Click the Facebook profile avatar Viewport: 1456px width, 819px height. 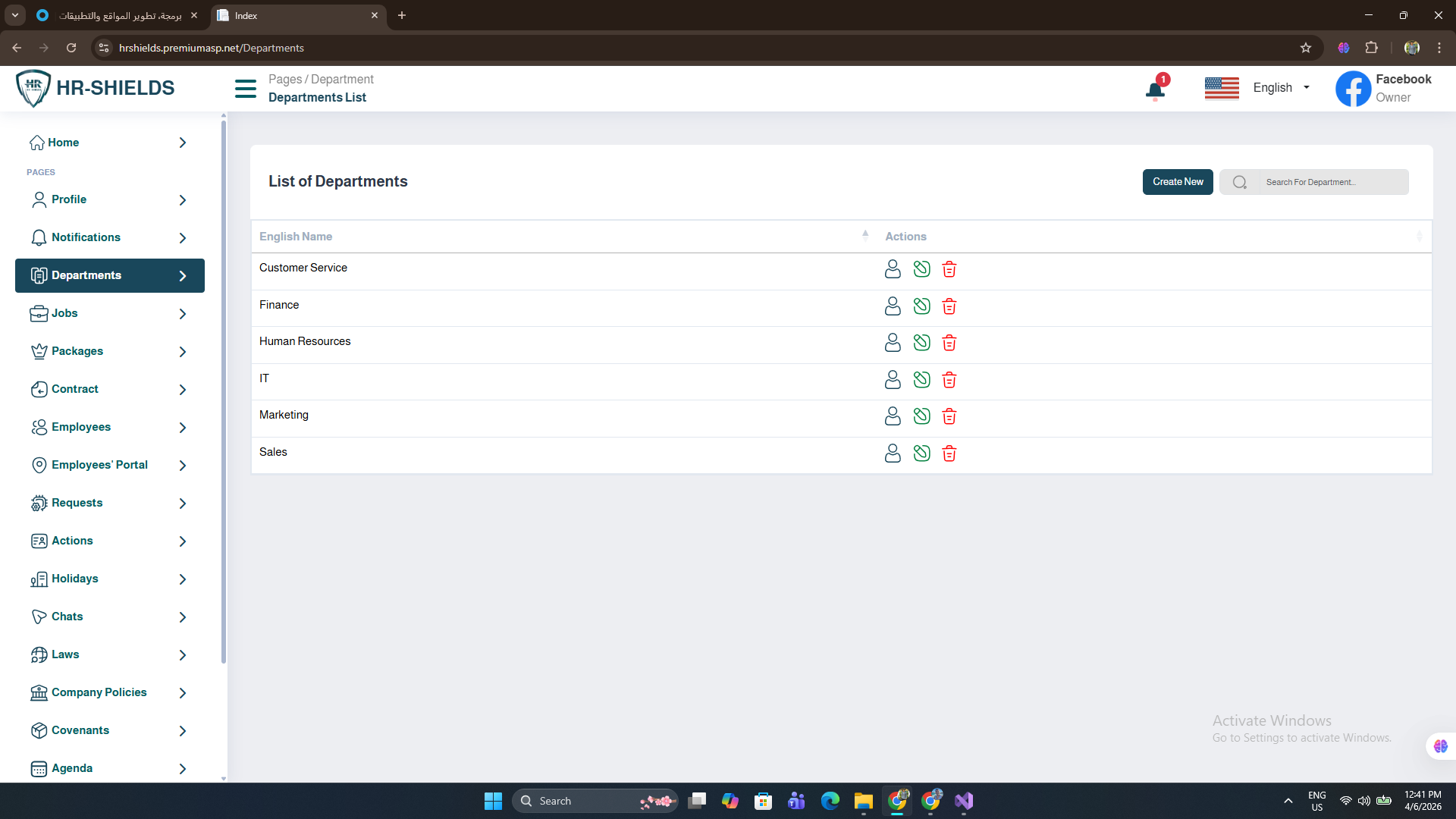click(1353, 89)
